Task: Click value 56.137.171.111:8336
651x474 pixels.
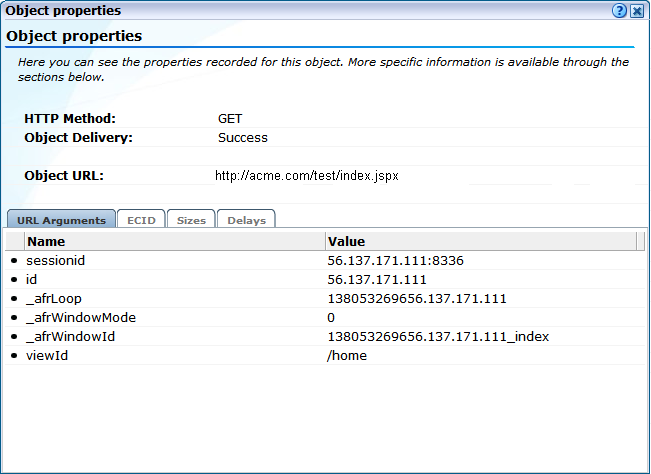Action: tap(395, 260)
